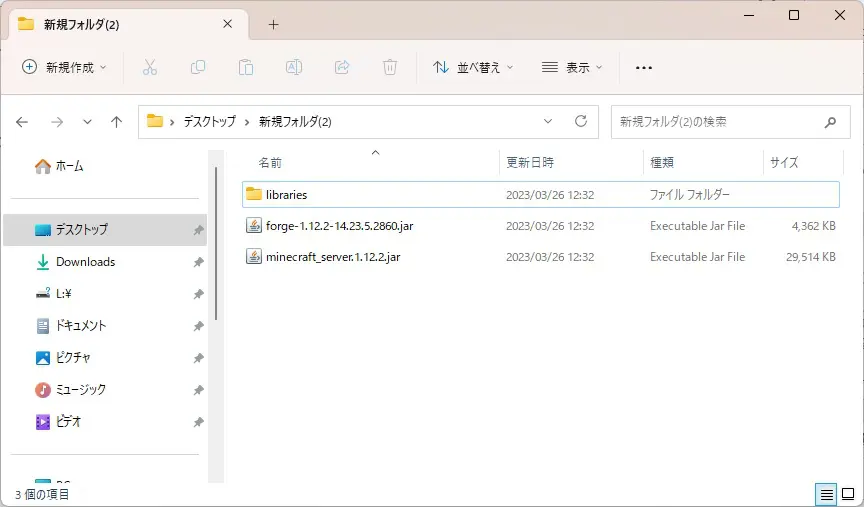Click the Copy icon in toolbar
The image size is (864, 507).
(198, 67)
